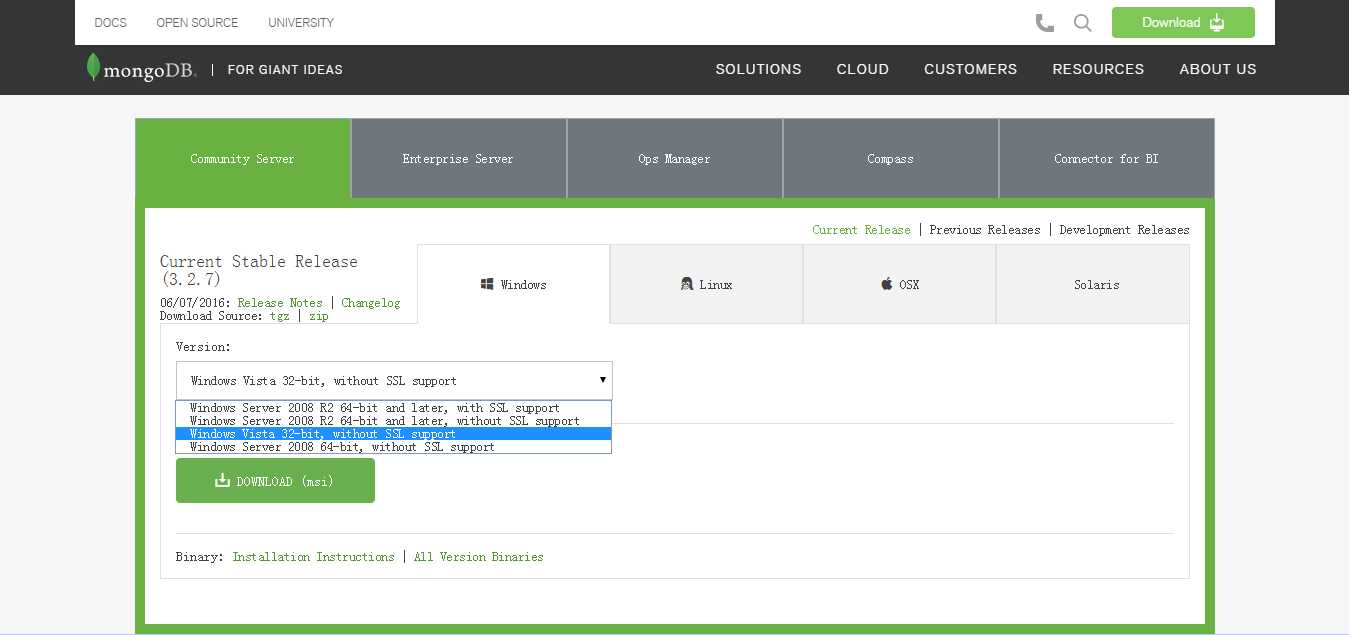Click the FOR GIANT IDEAS tagline

[x=285, y=70]
